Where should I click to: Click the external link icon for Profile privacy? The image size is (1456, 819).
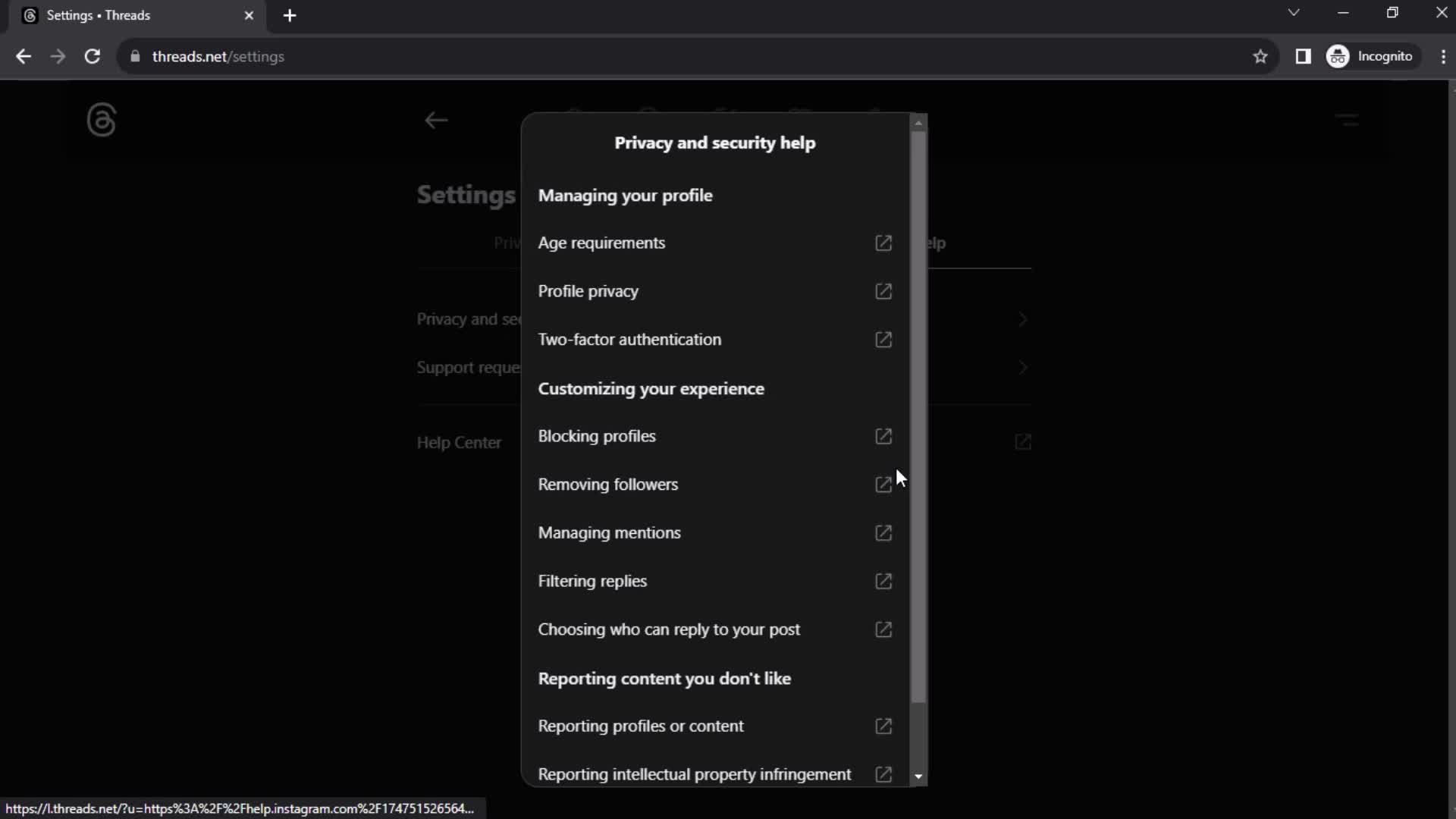click(883, 291)
